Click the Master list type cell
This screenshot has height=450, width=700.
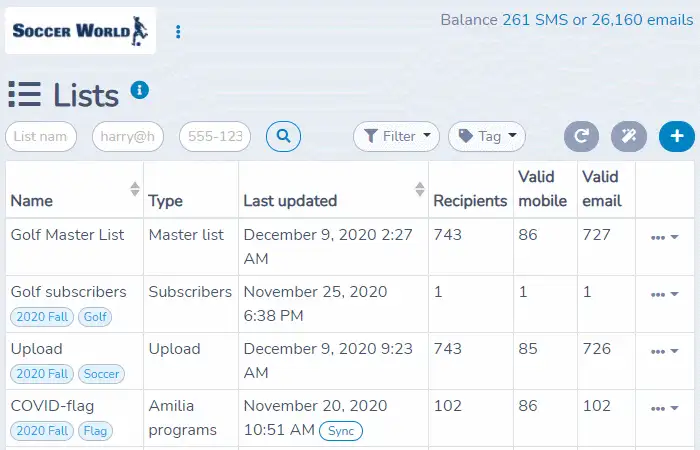click(186, 235)
